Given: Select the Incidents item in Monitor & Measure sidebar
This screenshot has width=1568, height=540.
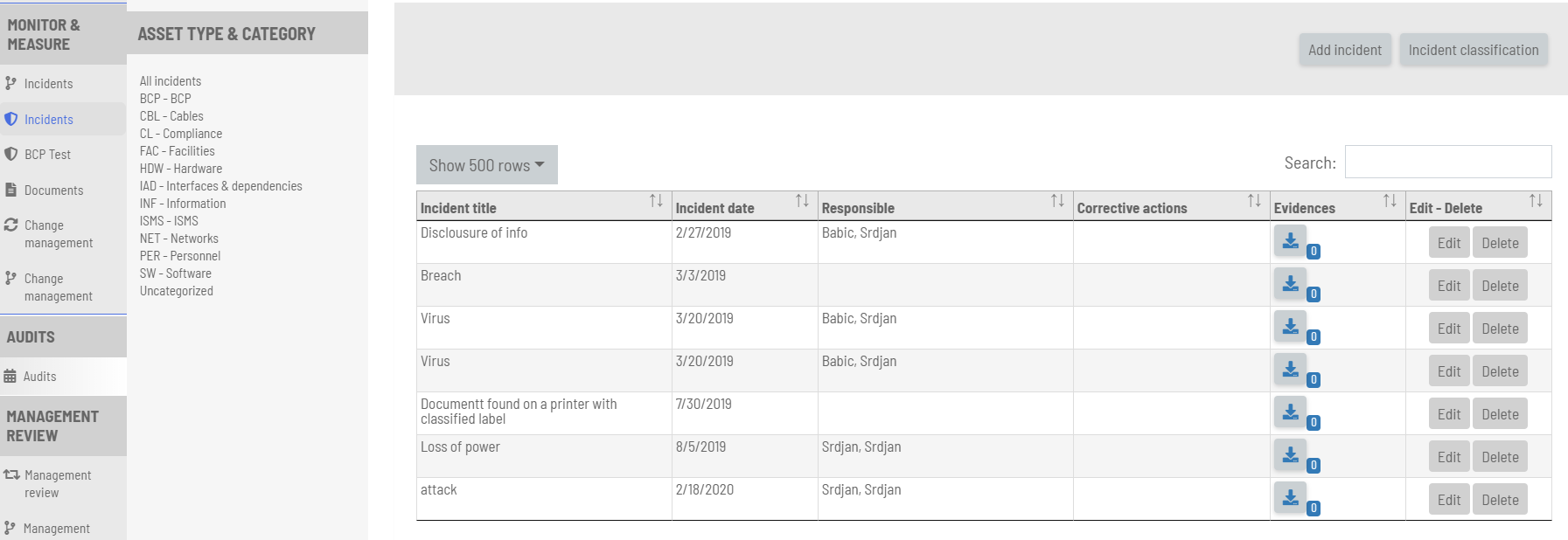Looking at the screenshot, I should pos(48,119).
